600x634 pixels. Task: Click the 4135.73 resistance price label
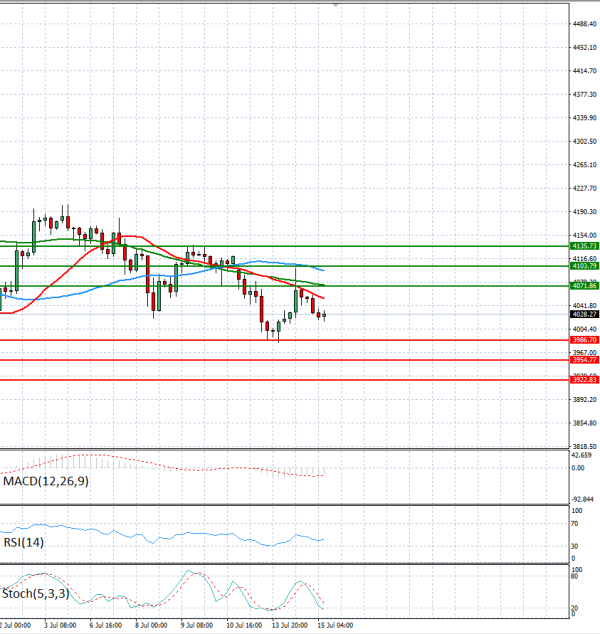[x=584, y=246]
